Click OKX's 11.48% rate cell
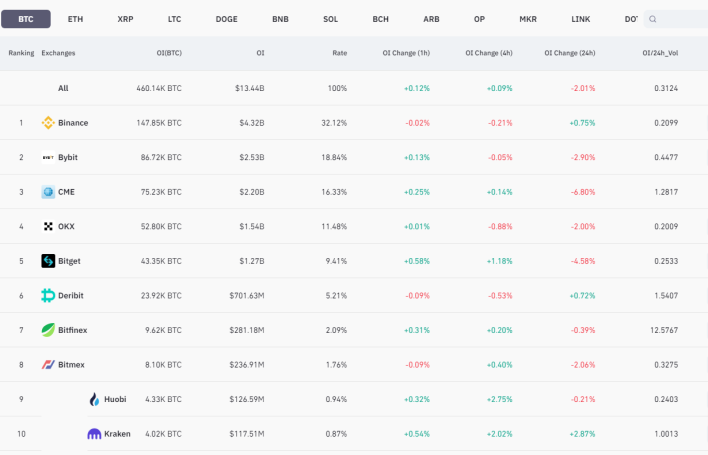The image size is (708, 455). 334,227
